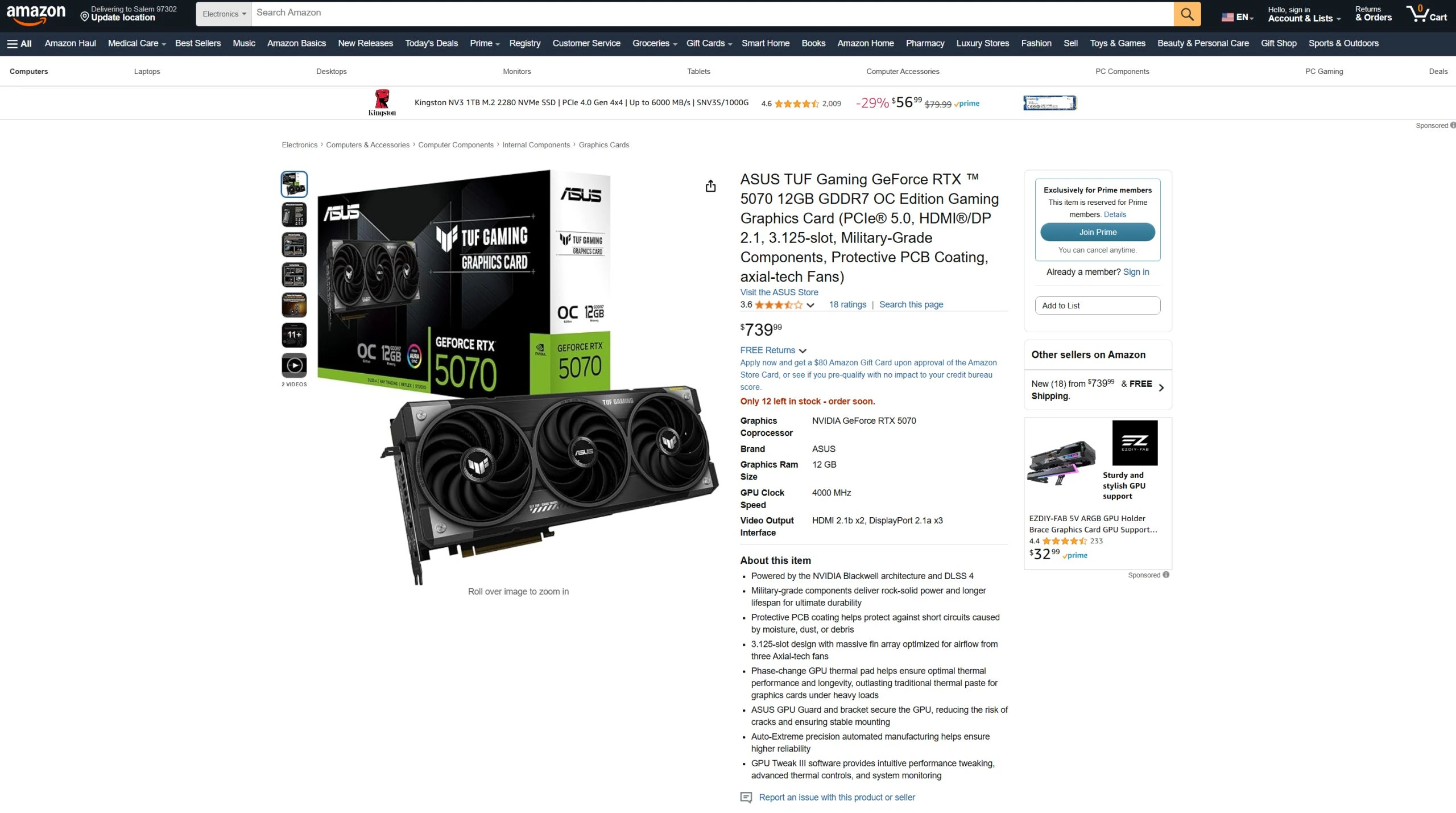The width and height of the screenshot is (1456, 813).
Task: Open the Today's Deals menu item
Action: (x=431, y=43)
